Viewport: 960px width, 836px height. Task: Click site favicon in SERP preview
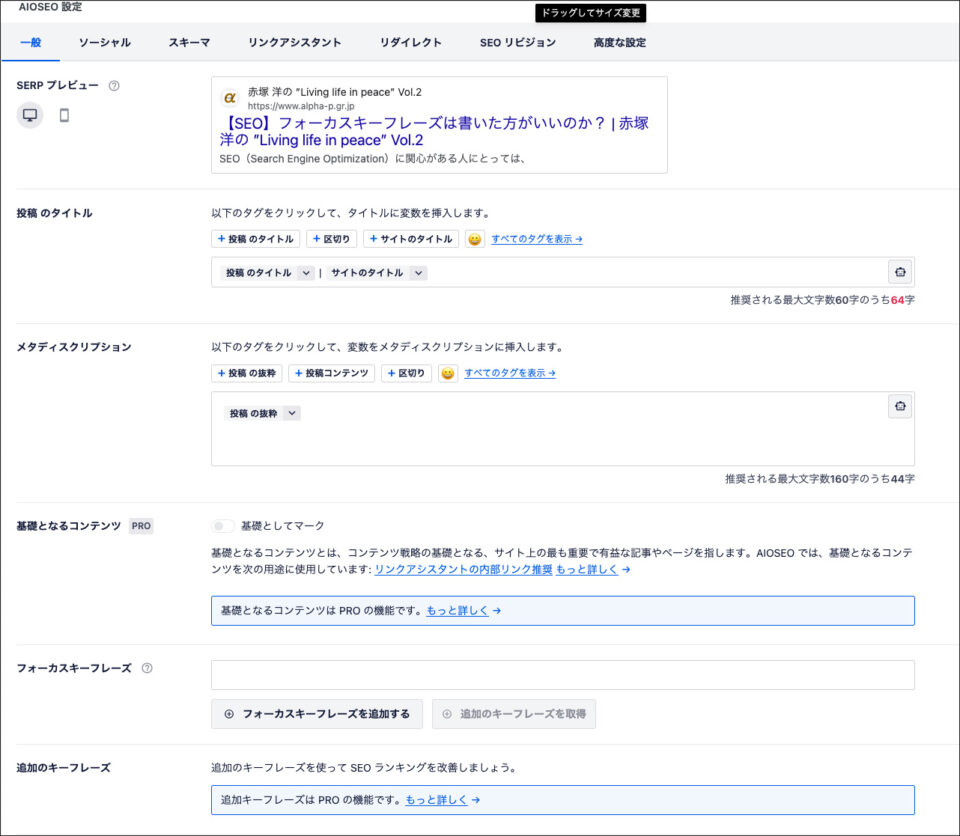[230, 97]
